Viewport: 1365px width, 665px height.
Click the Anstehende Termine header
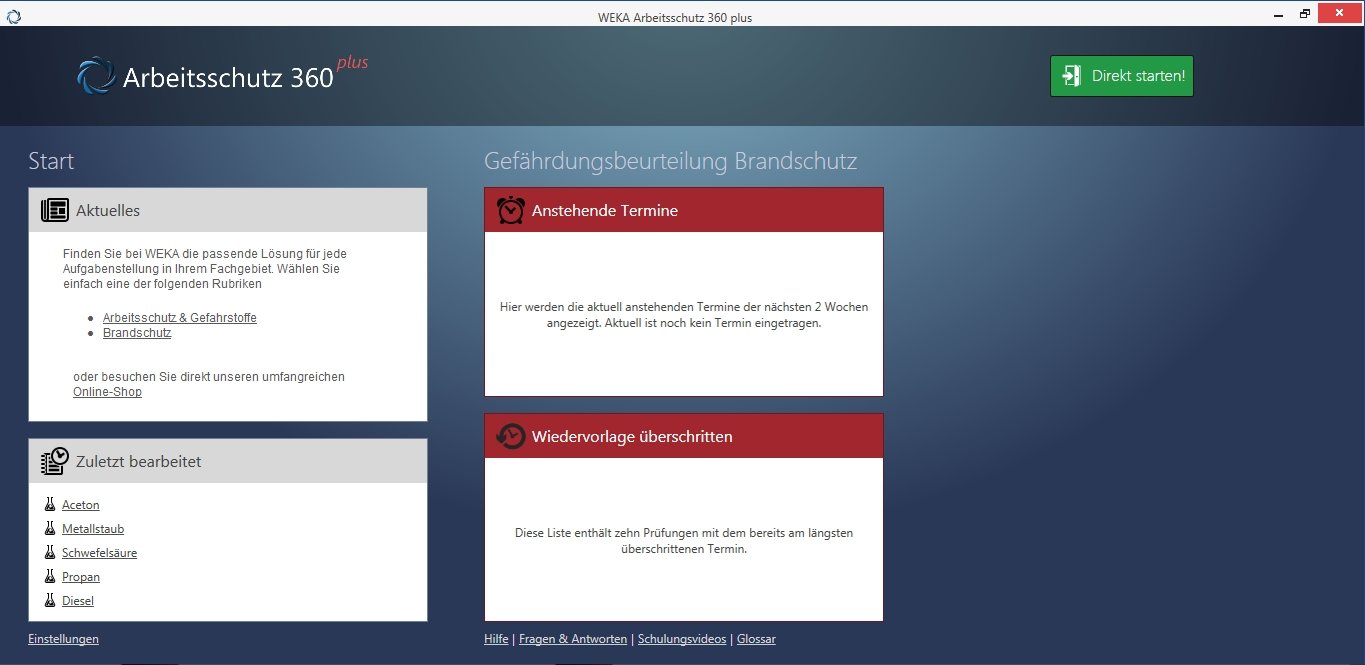[684, 210]
